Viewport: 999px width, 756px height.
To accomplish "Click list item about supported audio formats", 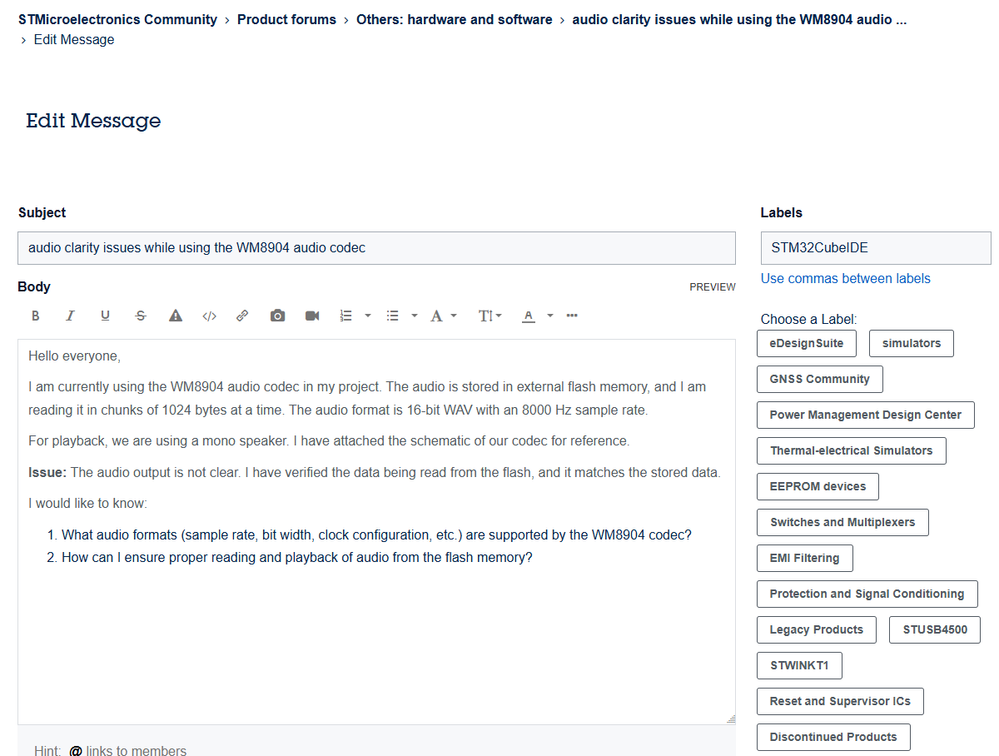I will point(377,535).
